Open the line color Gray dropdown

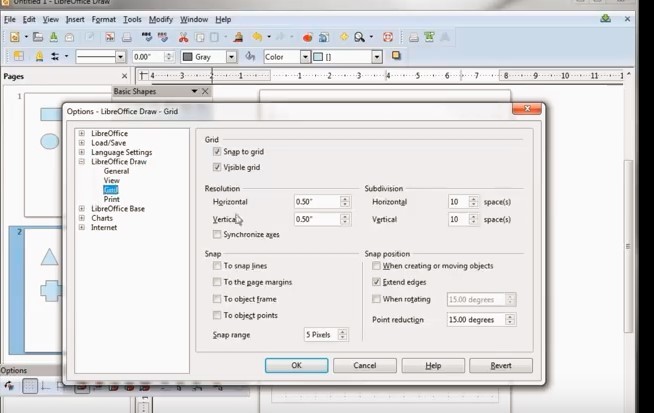coord(231,57)
